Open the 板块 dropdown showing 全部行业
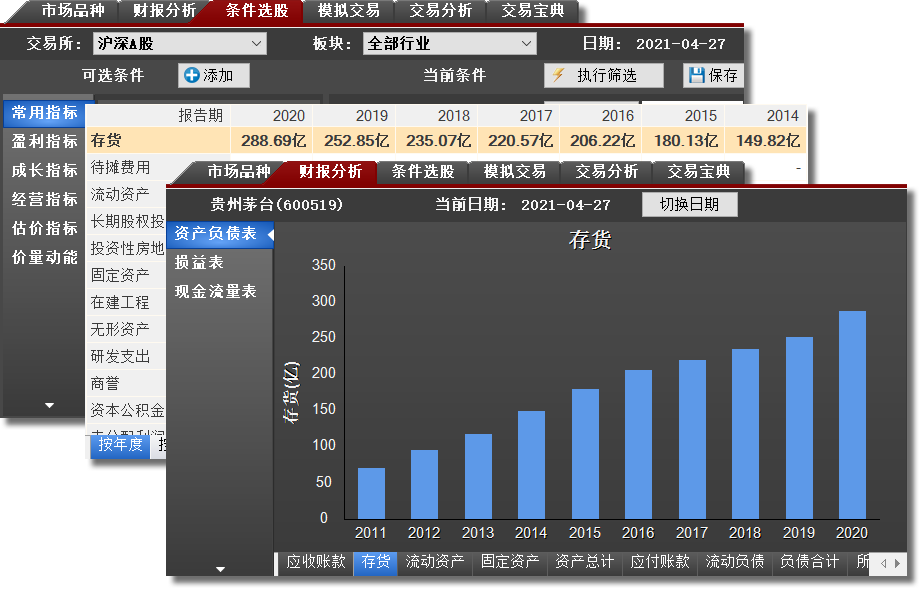923x595 pixels. point(450,44)
